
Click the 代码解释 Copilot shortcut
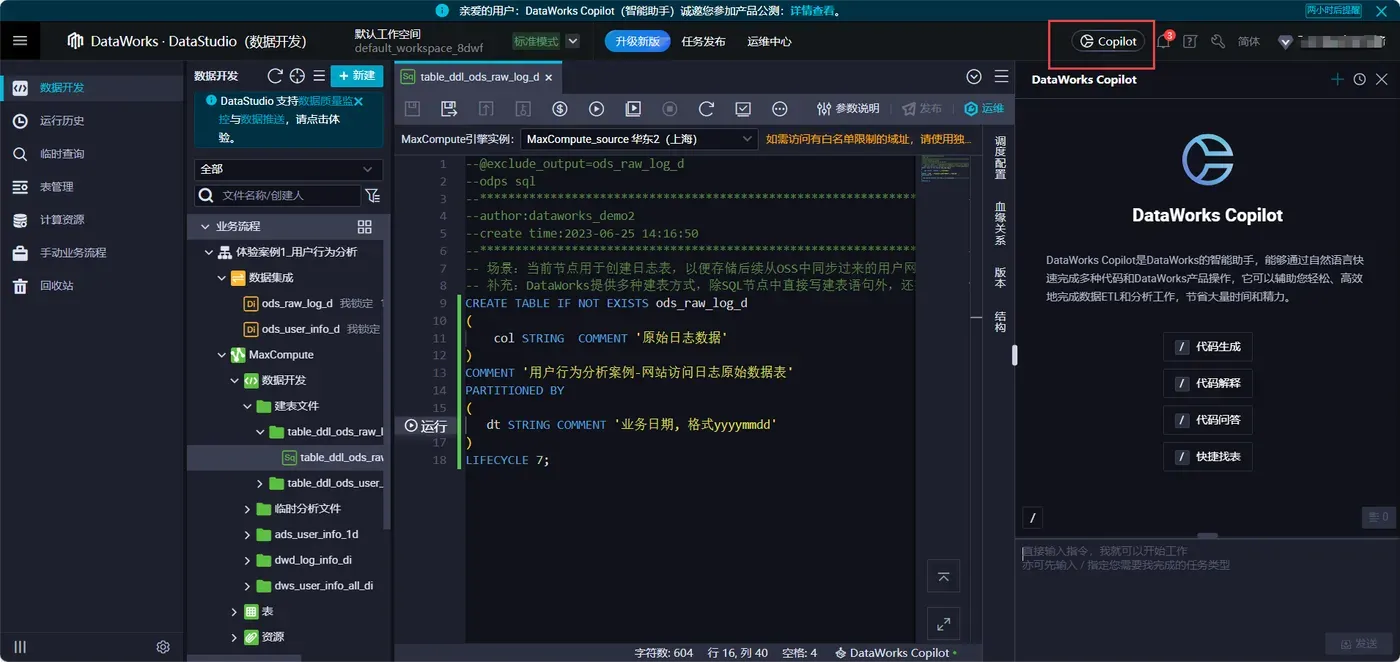(1208, 383)
